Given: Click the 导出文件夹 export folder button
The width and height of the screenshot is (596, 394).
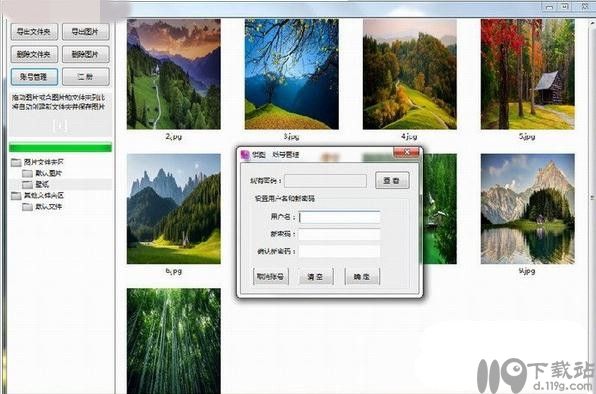Looking at the screenshot, I should pyautogui.click(x=34, y=32).
